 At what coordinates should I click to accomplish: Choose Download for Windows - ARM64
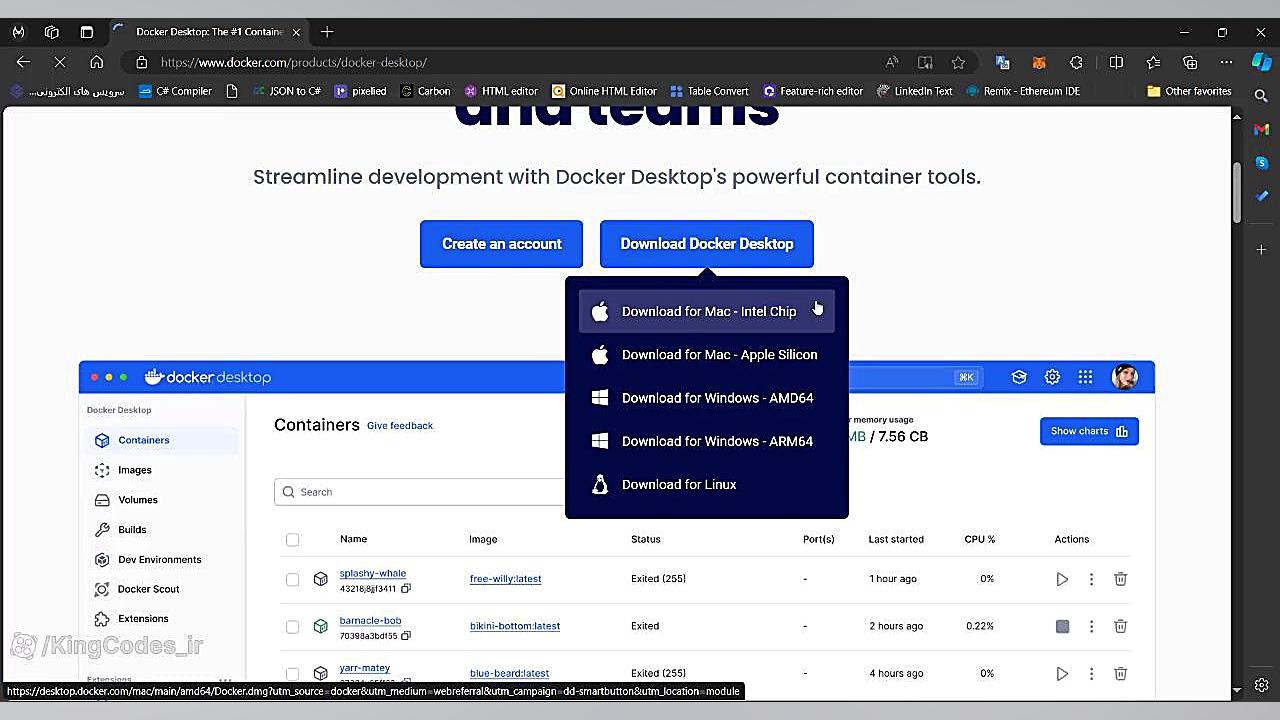coord(706,441)
